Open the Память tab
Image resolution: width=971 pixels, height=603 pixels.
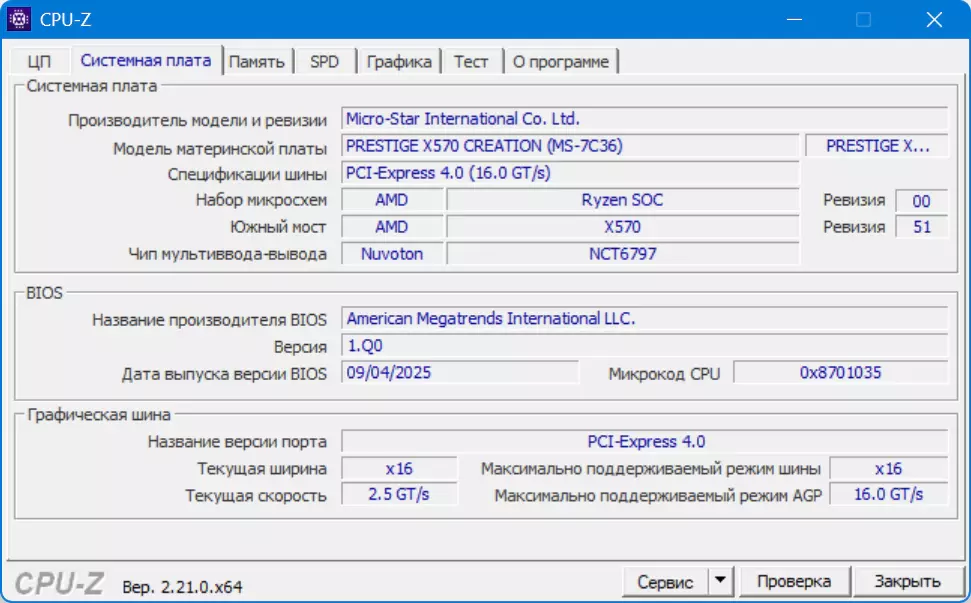257,61
